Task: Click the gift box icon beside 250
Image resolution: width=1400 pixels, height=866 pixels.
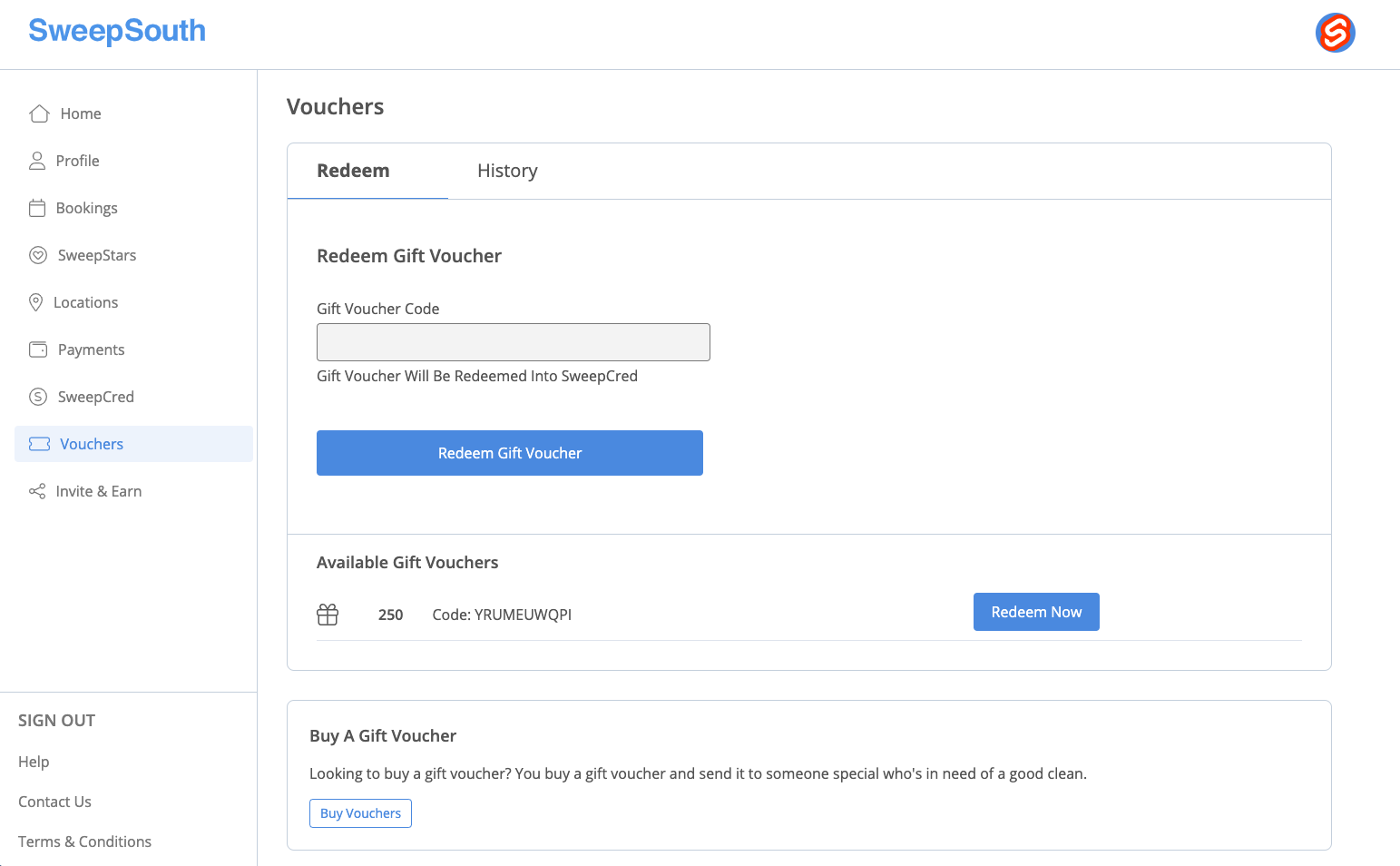Action: (328, 615)
